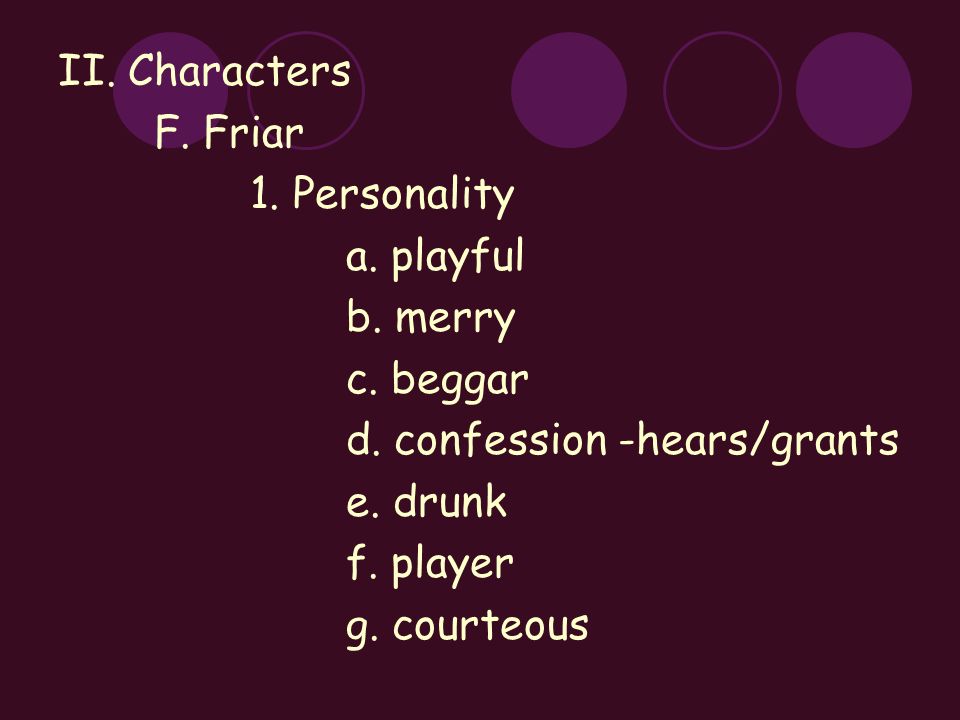Click the word 'confession' in line d
Image resolution: width=960 pixels, height=720 pixels.
[501, 440]
